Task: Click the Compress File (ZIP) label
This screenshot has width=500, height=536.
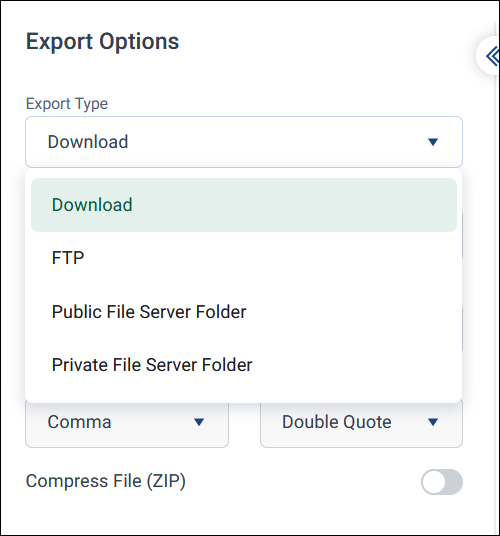Action: (106, 481)
